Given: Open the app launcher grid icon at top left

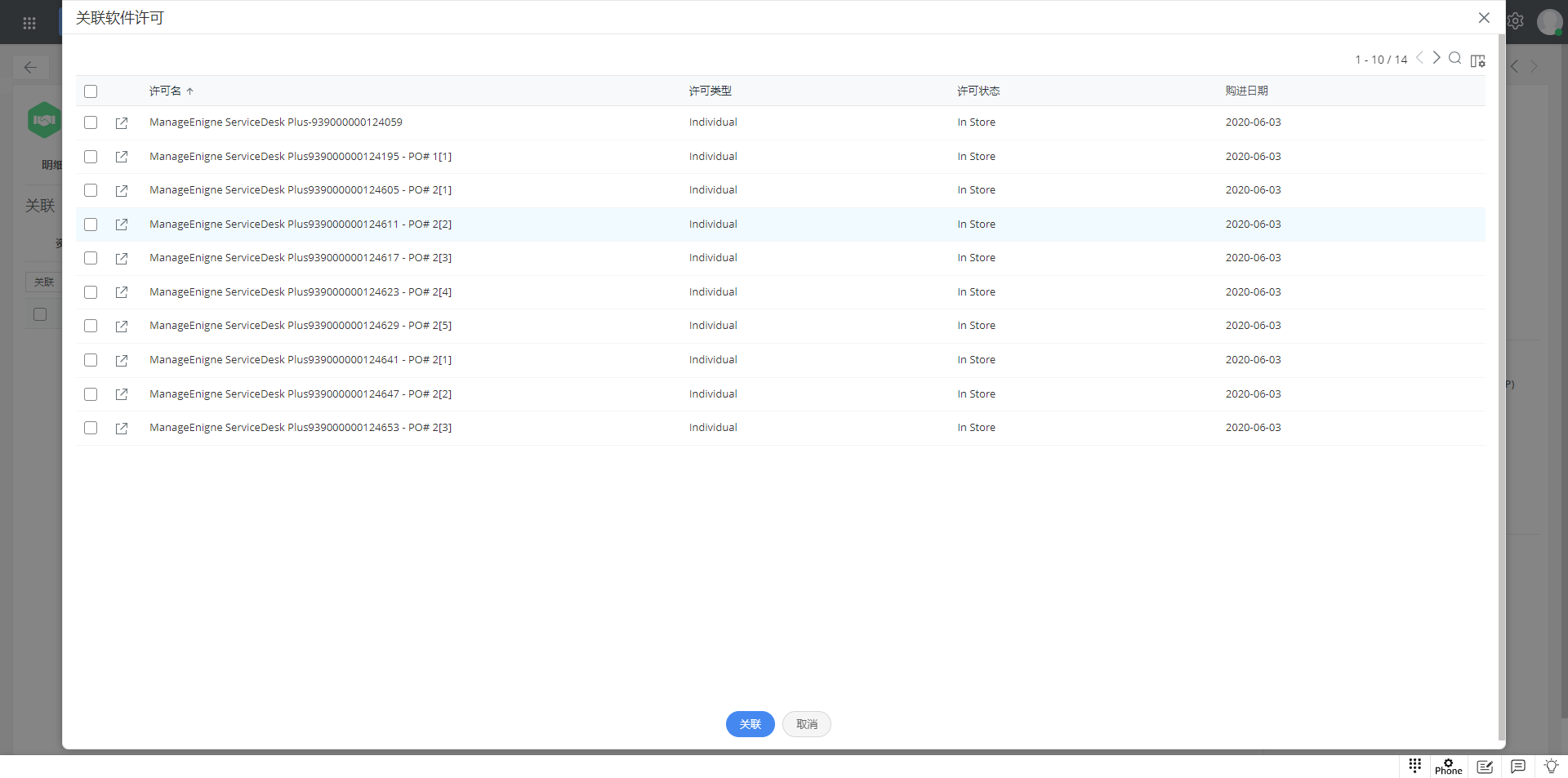Looking at the screenshot, I should tap(29, 23).
